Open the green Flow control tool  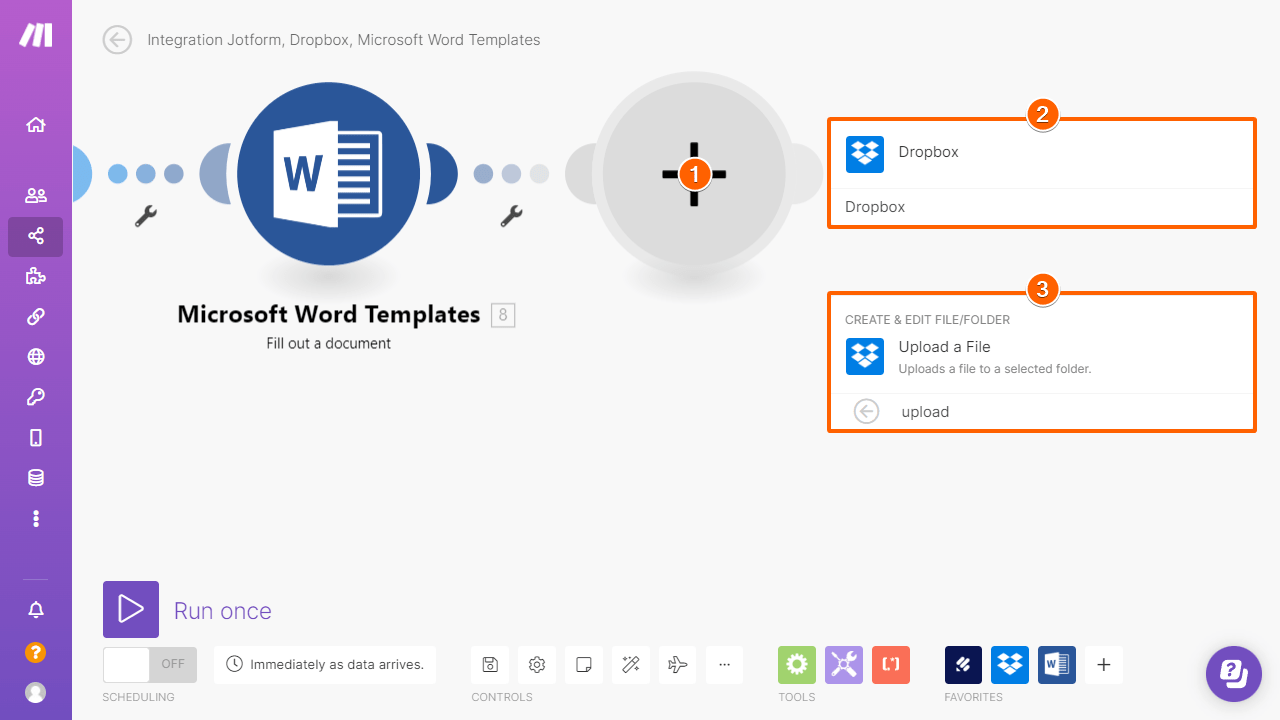click(x=797, y=664)
